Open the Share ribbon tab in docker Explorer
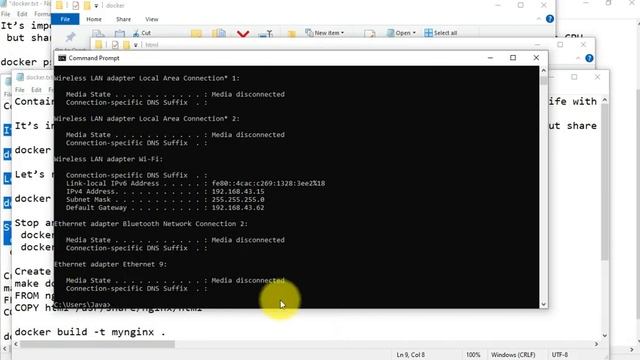This screenshot has width=640, height=360. point(123,19)
